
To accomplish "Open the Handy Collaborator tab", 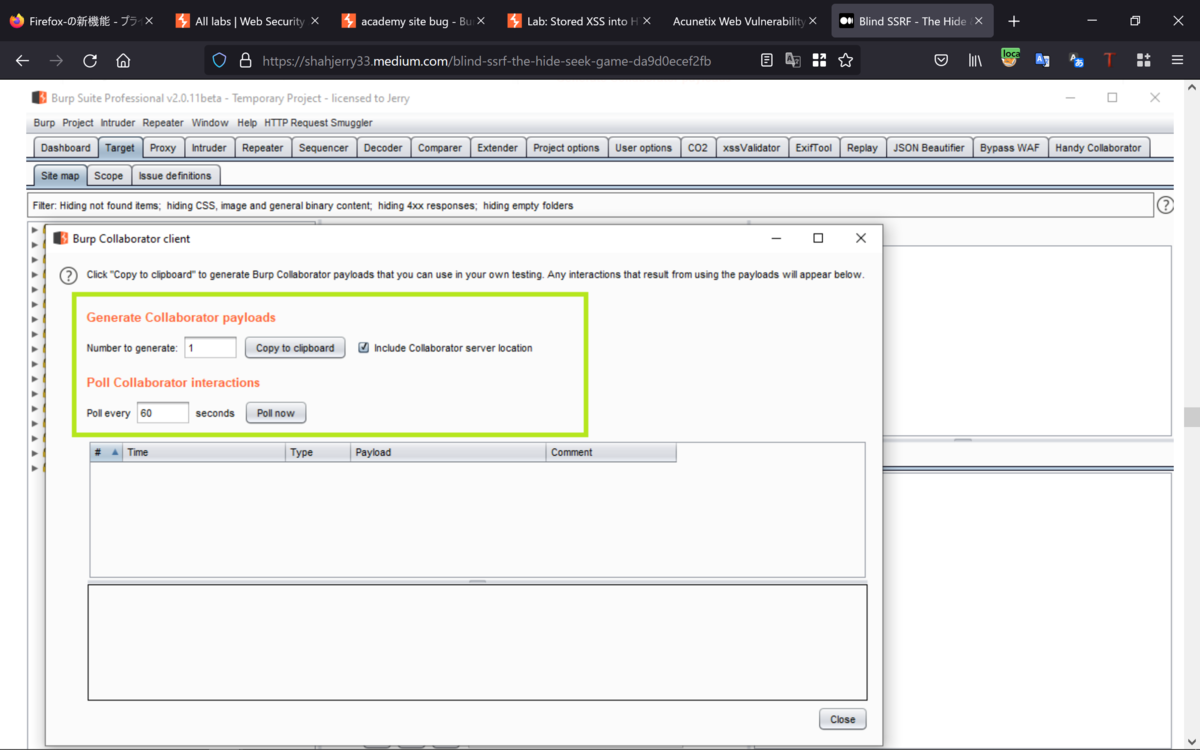I will [1098, 148].
